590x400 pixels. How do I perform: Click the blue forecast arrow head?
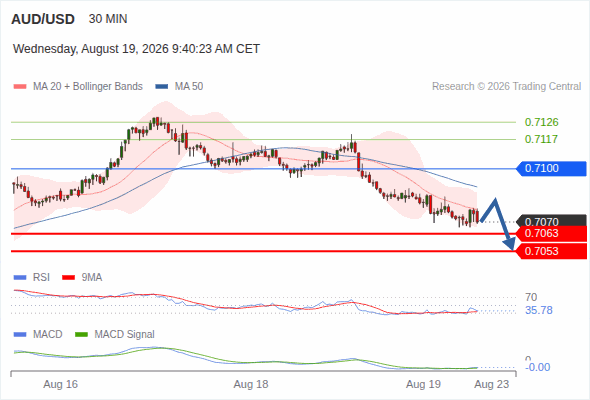(x=510, y=244)
